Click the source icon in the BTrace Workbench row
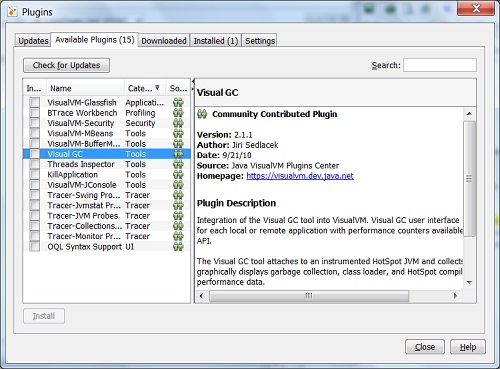The image size is (500, 369). 178,113
